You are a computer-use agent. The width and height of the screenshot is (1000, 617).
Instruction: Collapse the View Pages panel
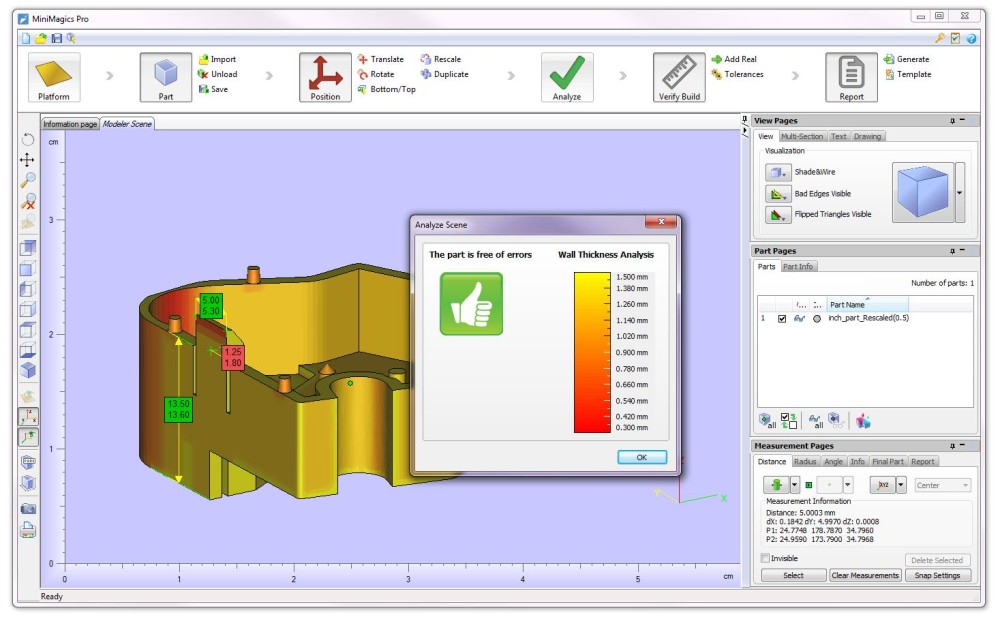(962, 120)
